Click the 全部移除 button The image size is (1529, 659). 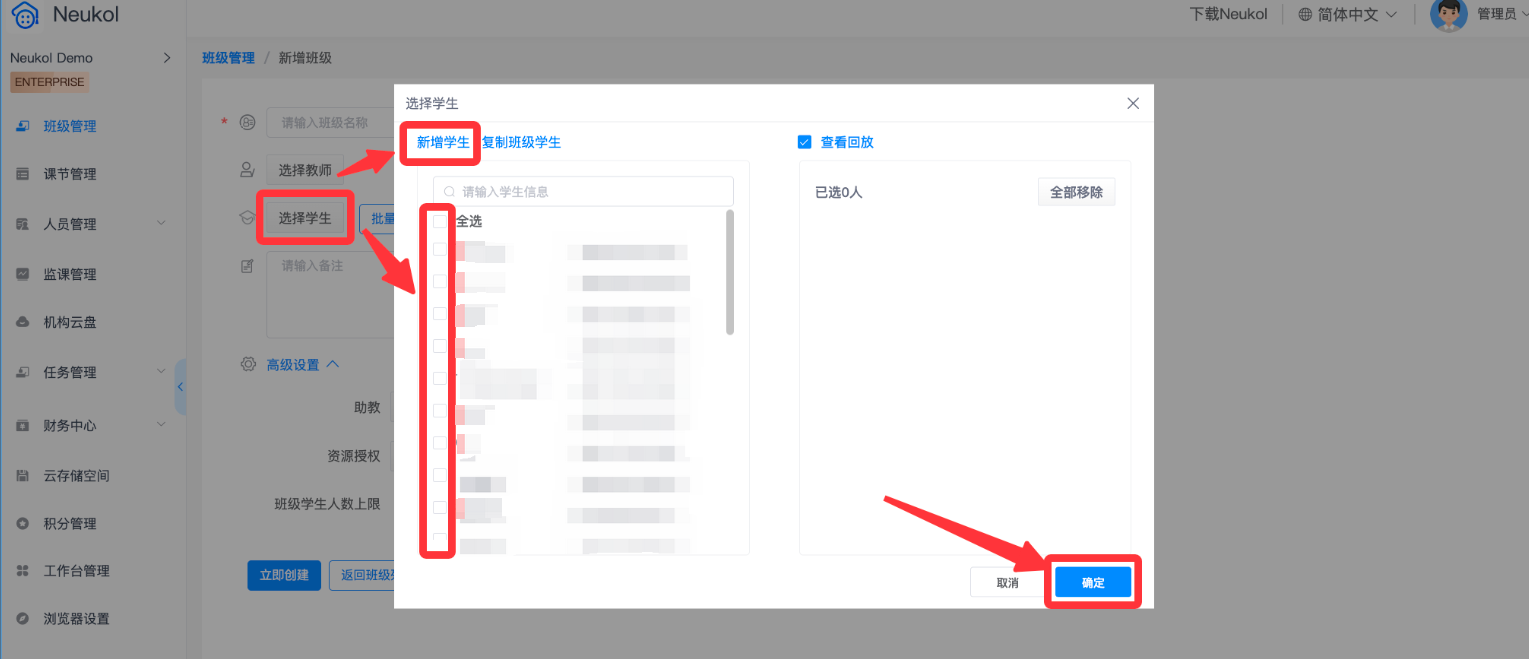click(x=1076, y=192)
